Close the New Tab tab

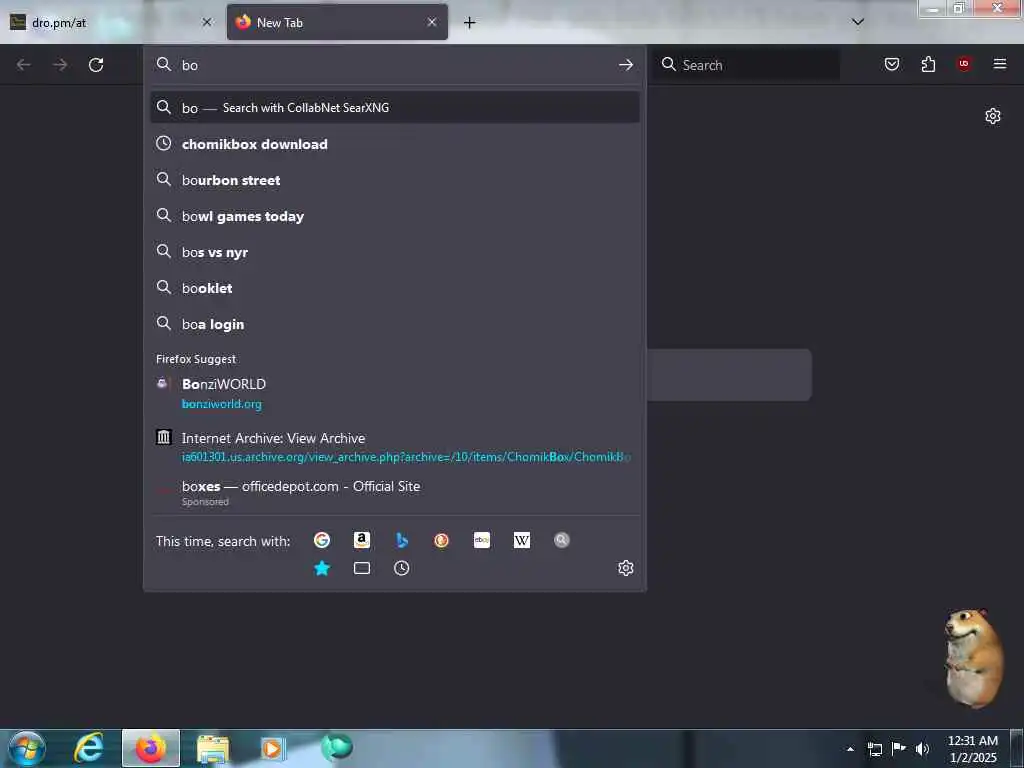pyautogui.click(x=432, y=22)
